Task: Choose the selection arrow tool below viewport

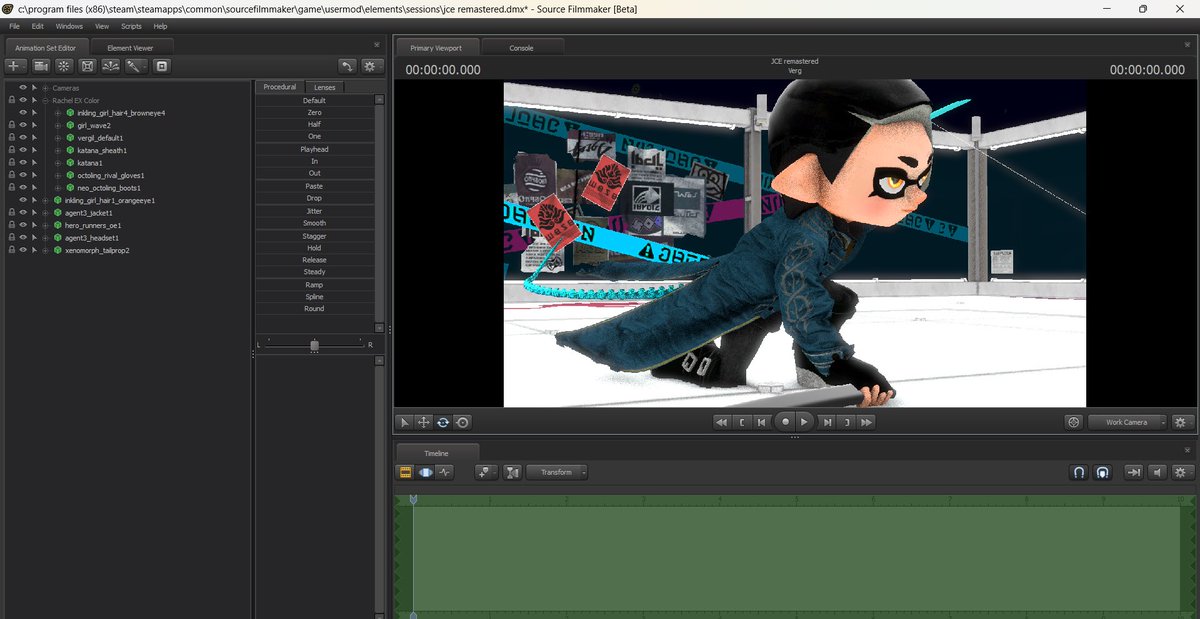Action: pos(405,422)
